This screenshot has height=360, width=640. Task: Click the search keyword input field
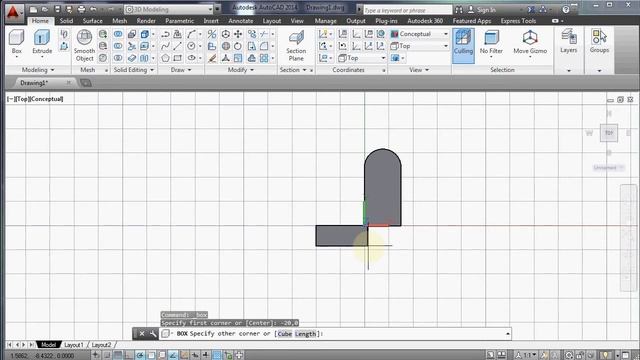tap(408, 10)
